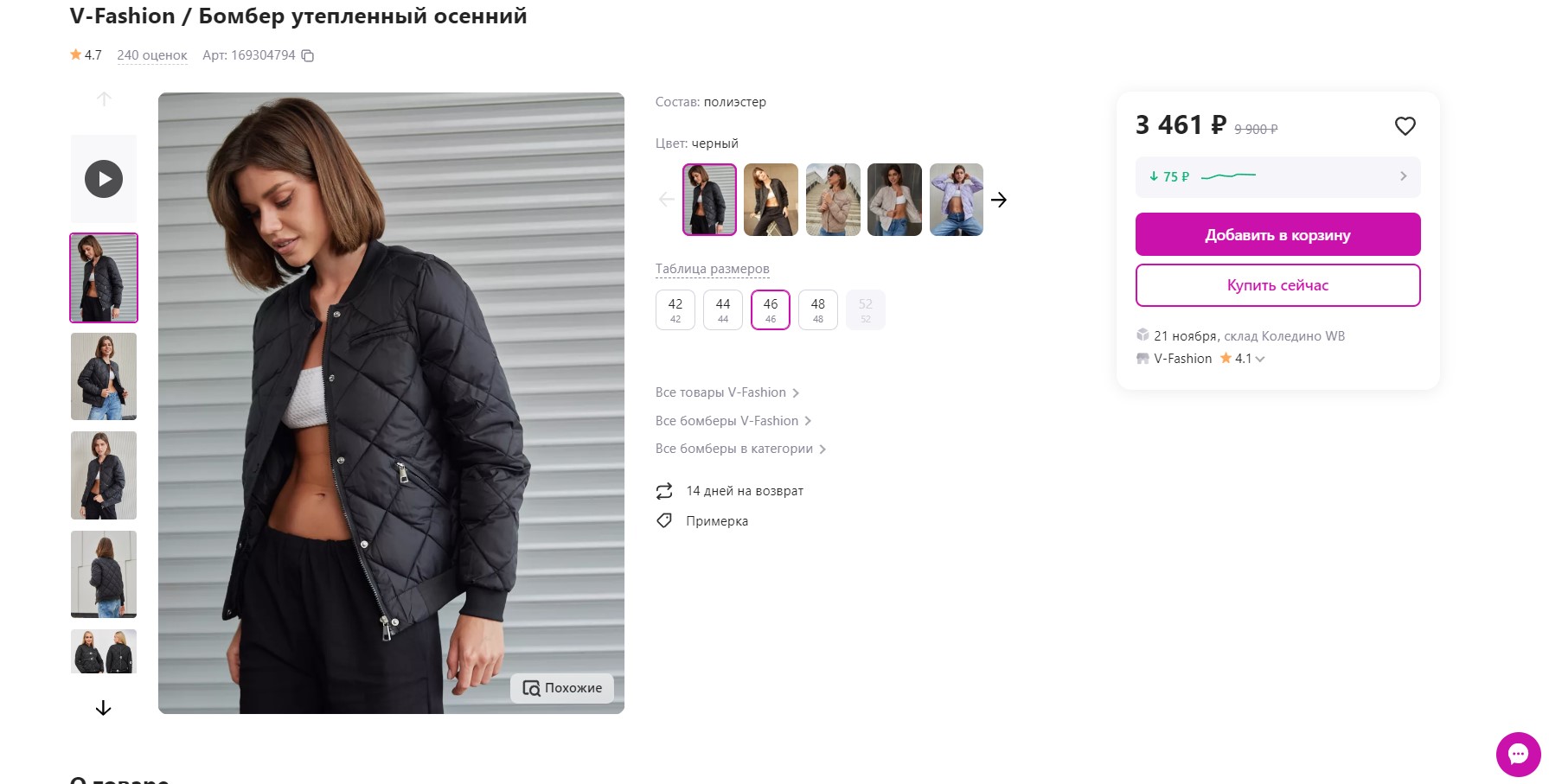This screenshot has width=1549, height=784.
Task: Add the bomber to cart
Action: [x=1277, y=234]
